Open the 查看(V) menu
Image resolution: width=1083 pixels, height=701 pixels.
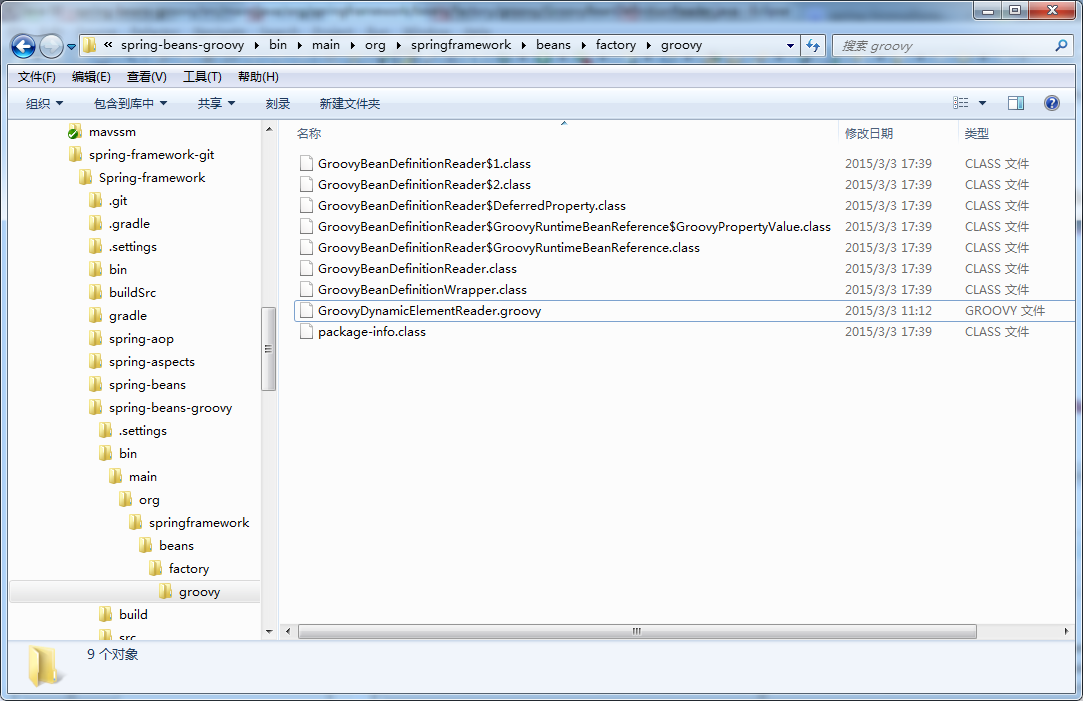point(146,77)
